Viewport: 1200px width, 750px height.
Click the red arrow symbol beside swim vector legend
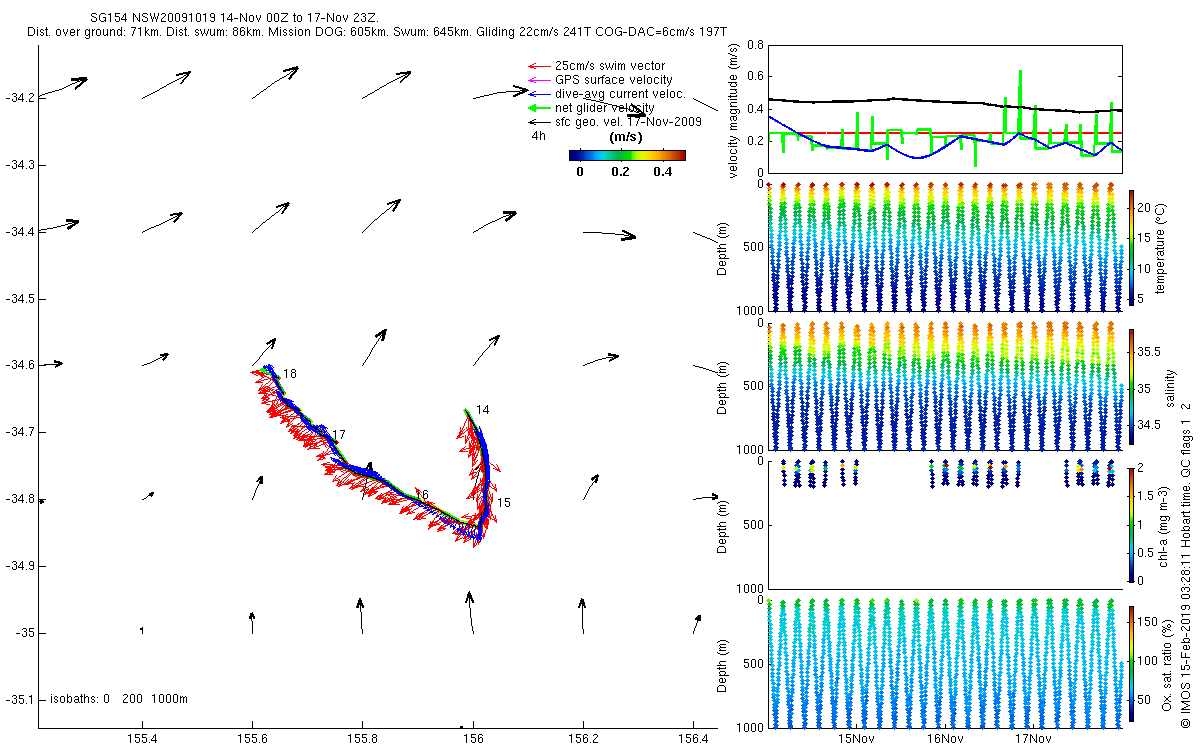tap(539, 66)
